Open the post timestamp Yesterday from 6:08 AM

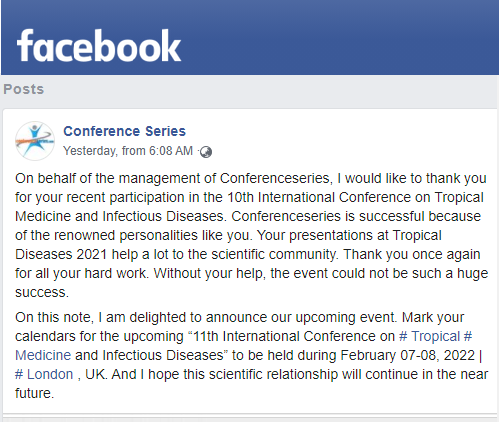[x=128, y=151]
